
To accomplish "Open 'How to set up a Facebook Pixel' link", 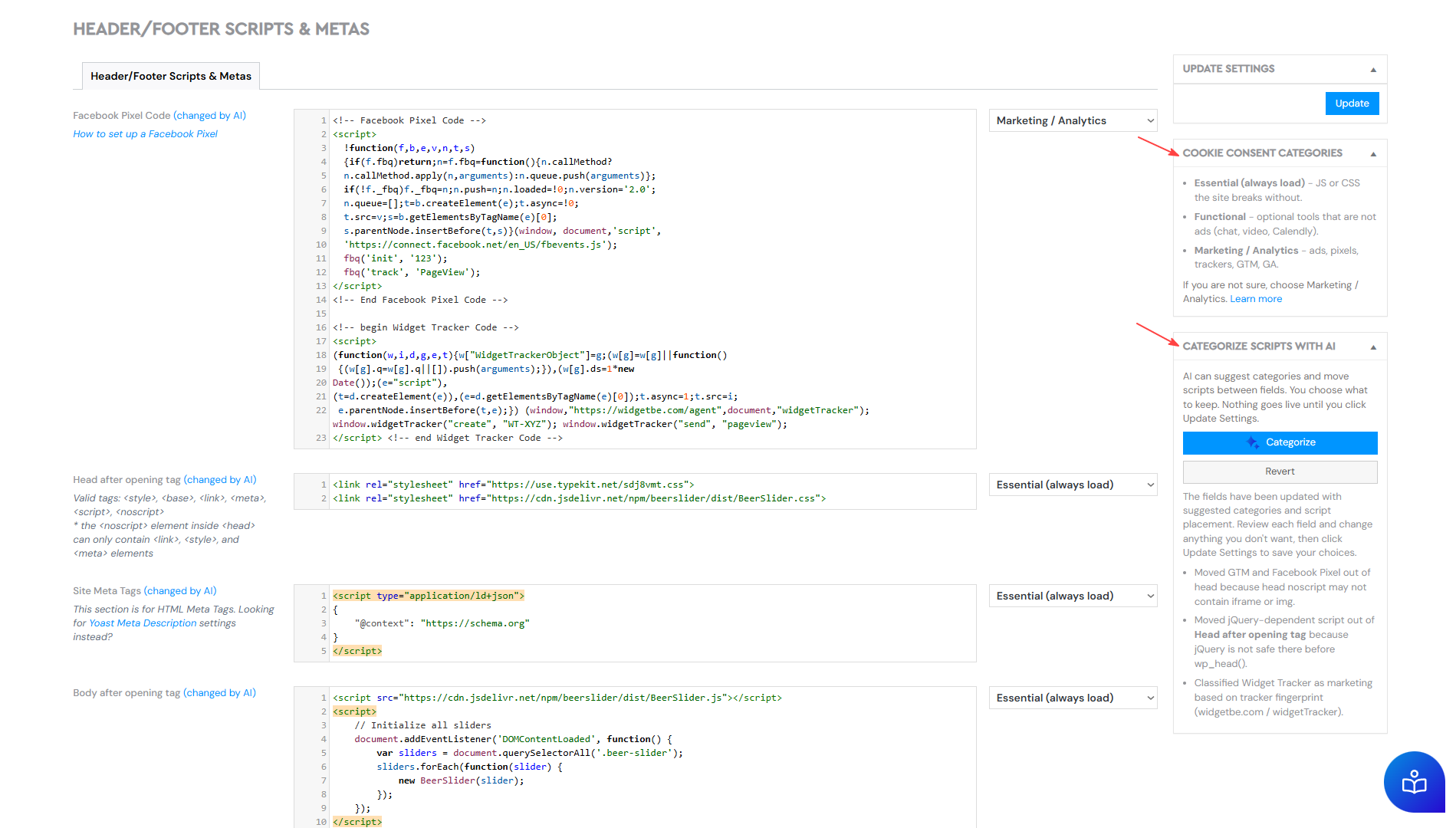I will 145,133.
